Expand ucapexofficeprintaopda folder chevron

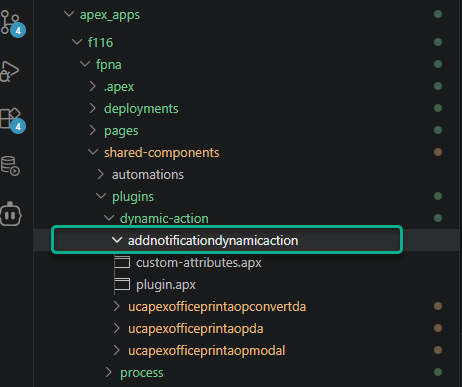tap(116, 328)
